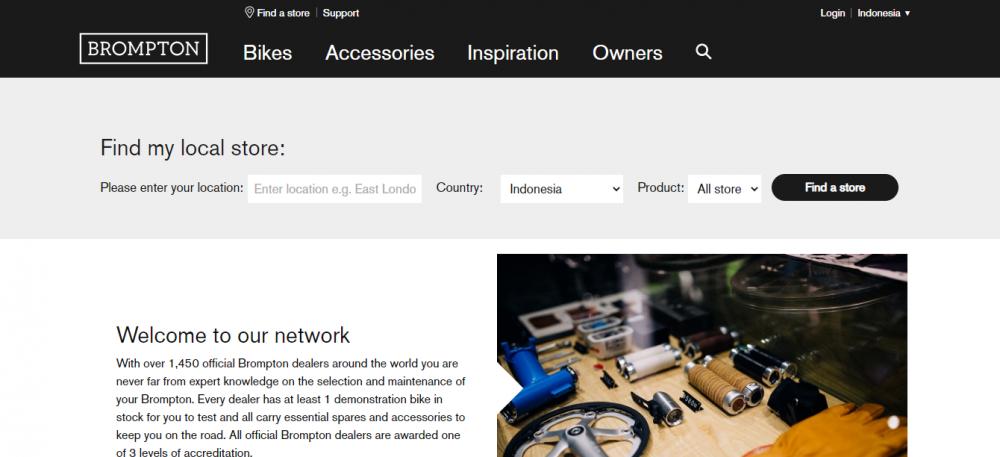Screen dimensions: 1000x457
Task: Go to the Inspiration menu
Action: (513, 53)
